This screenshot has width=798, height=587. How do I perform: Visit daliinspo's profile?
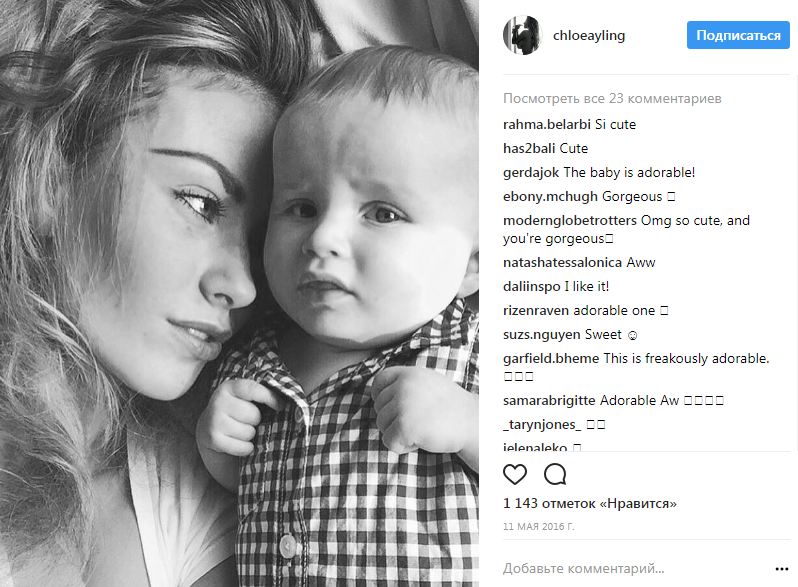531,286
